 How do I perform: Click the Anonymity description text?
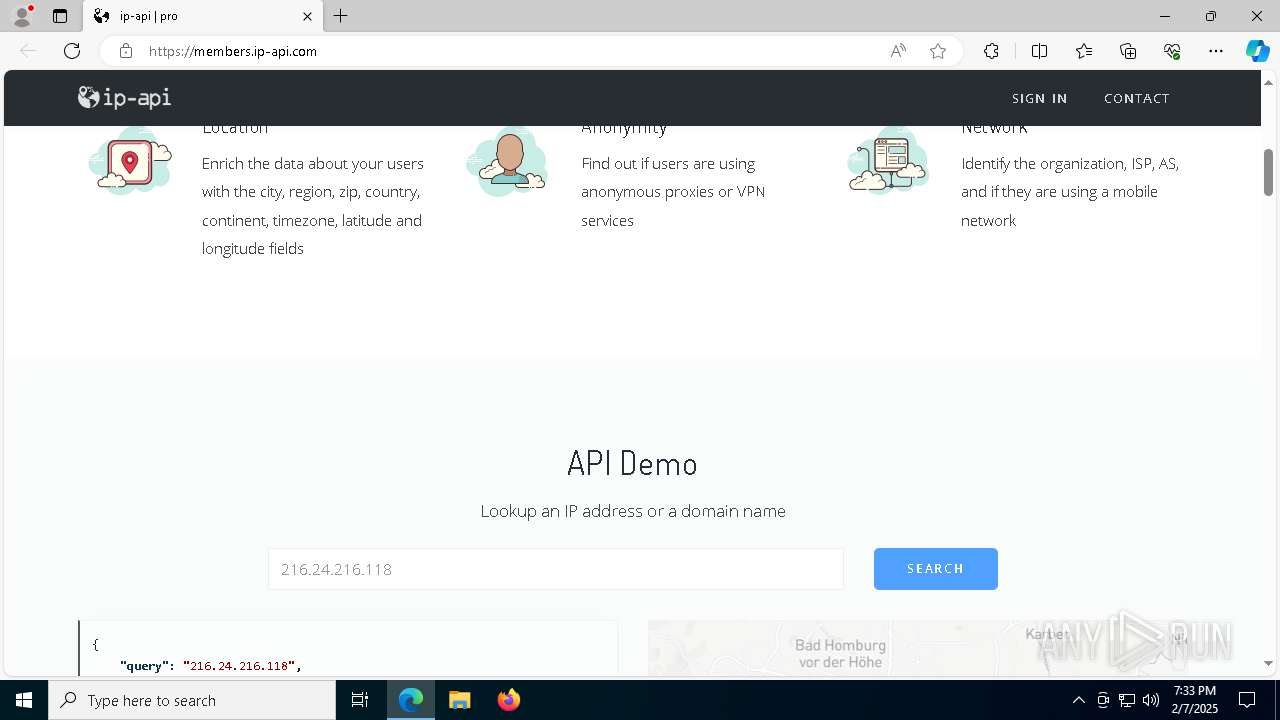coord(673,192)
